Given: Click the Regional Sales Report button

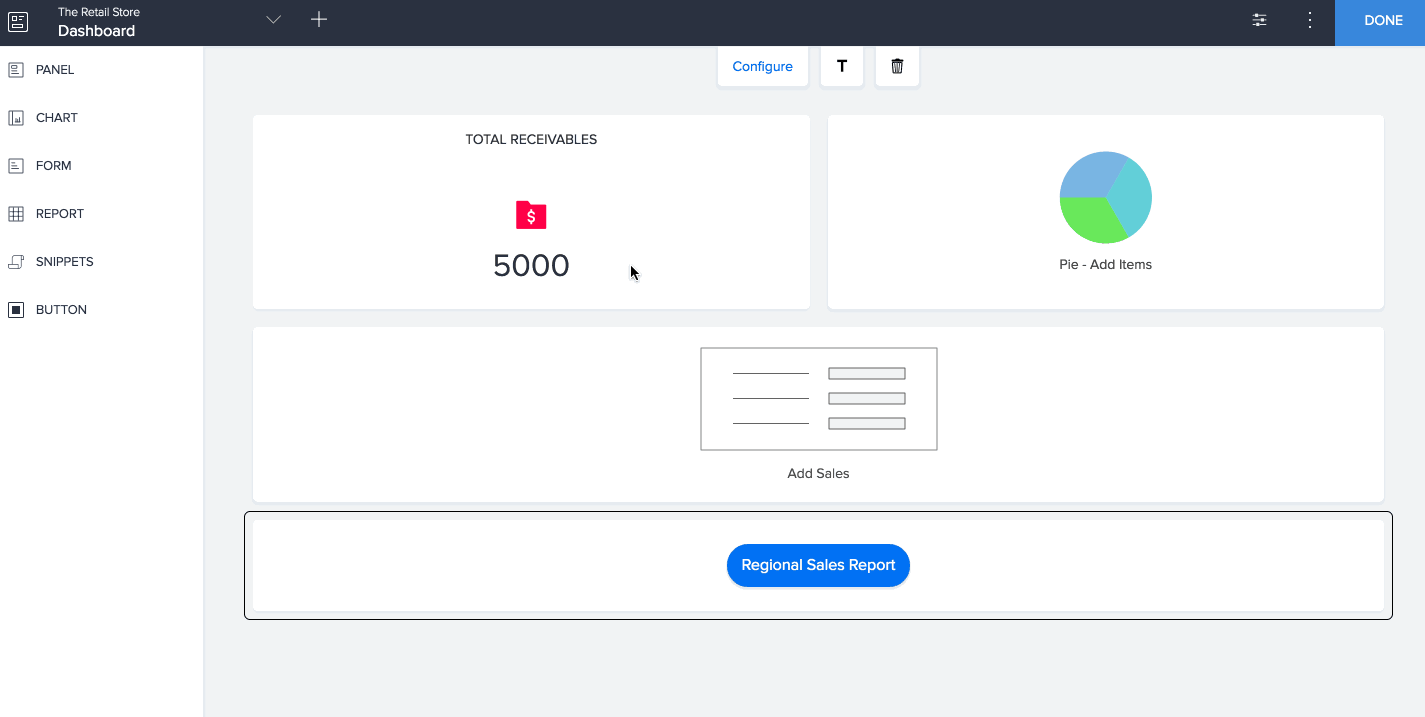Looking at the screenshot, I should [818, 565].
